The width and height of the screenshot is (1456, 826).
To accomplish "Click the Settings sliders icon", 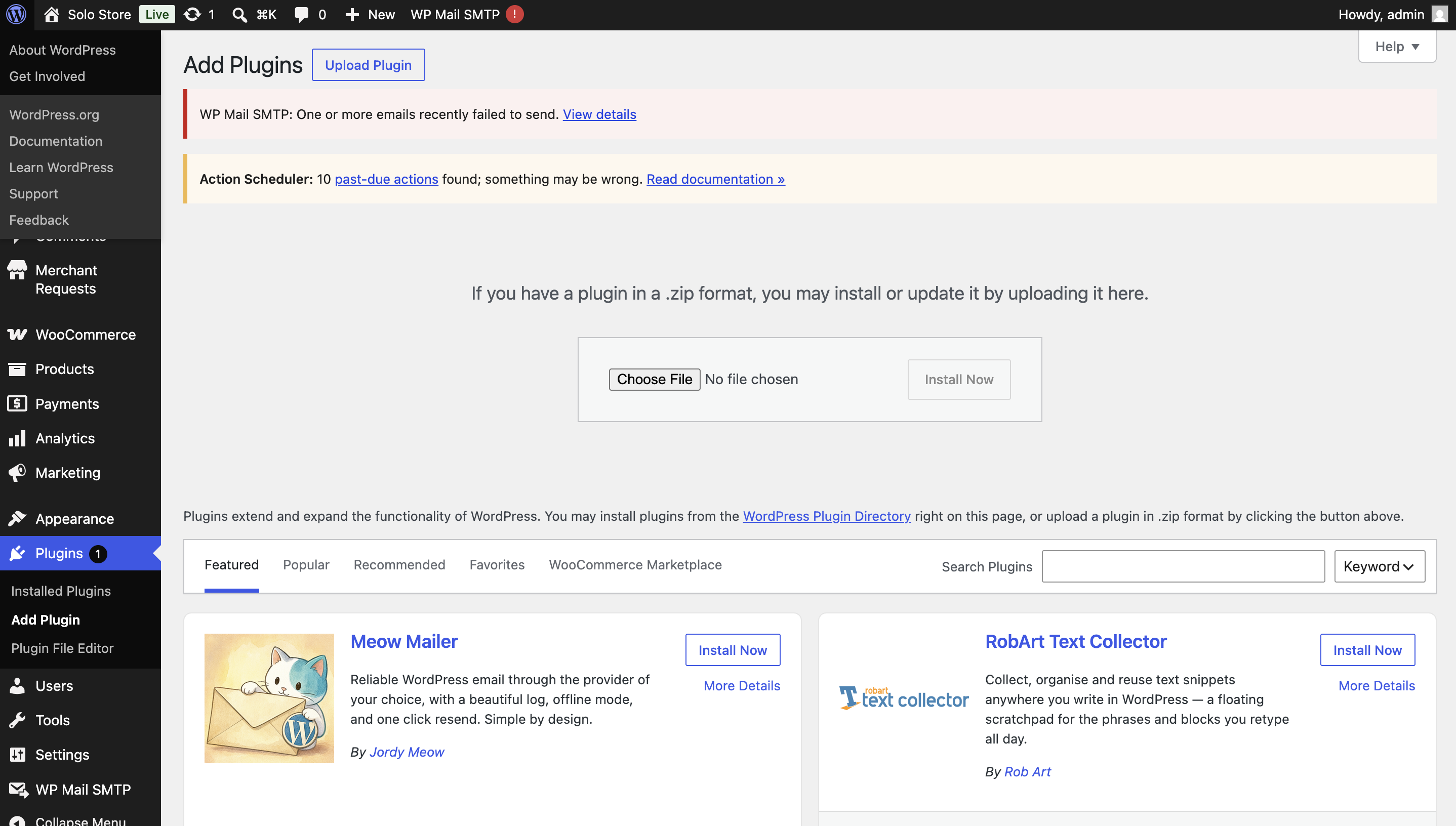I will click(17, 755).
